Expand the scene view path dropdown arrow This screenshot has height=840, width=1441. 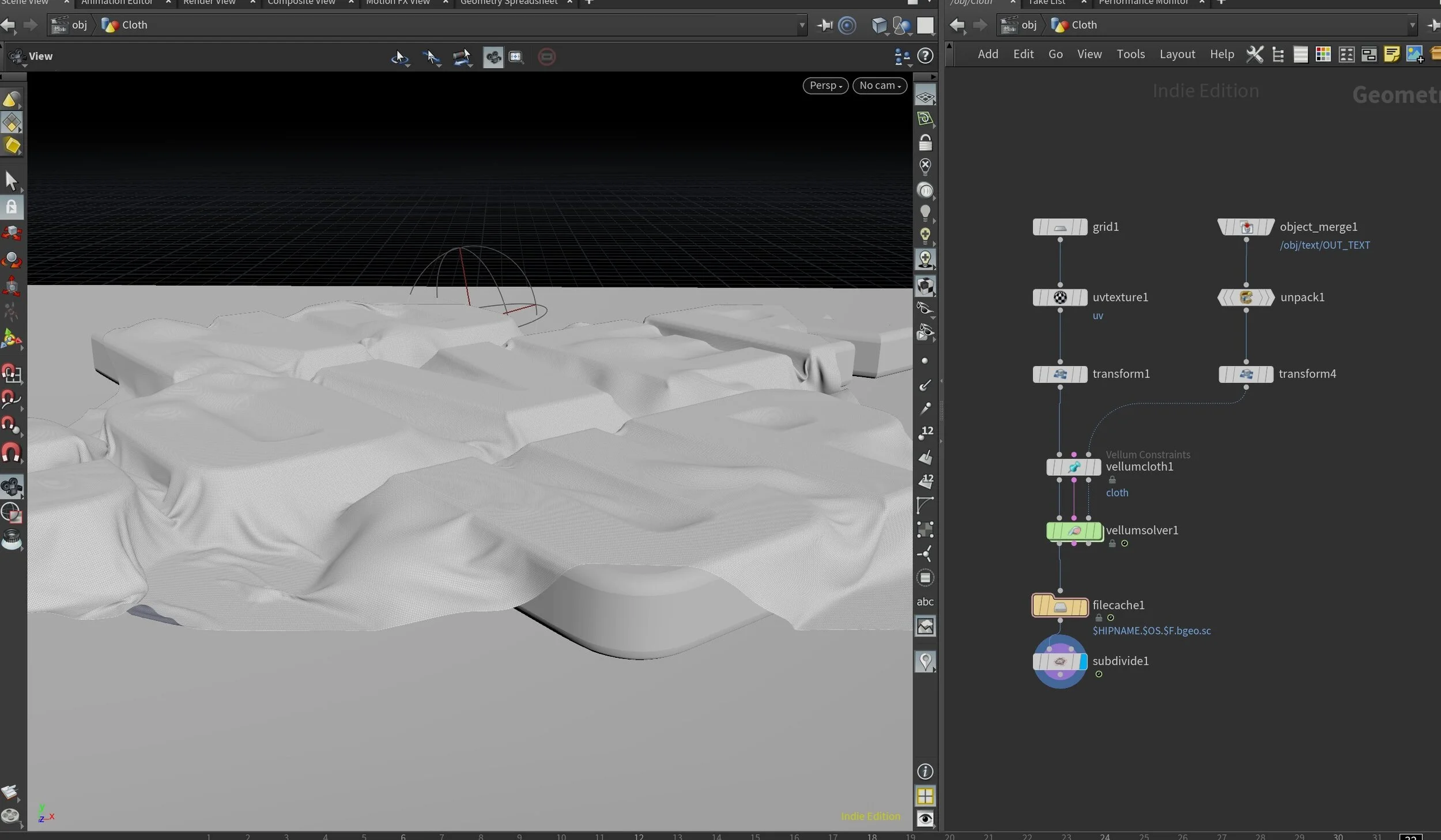coord(802,25)
